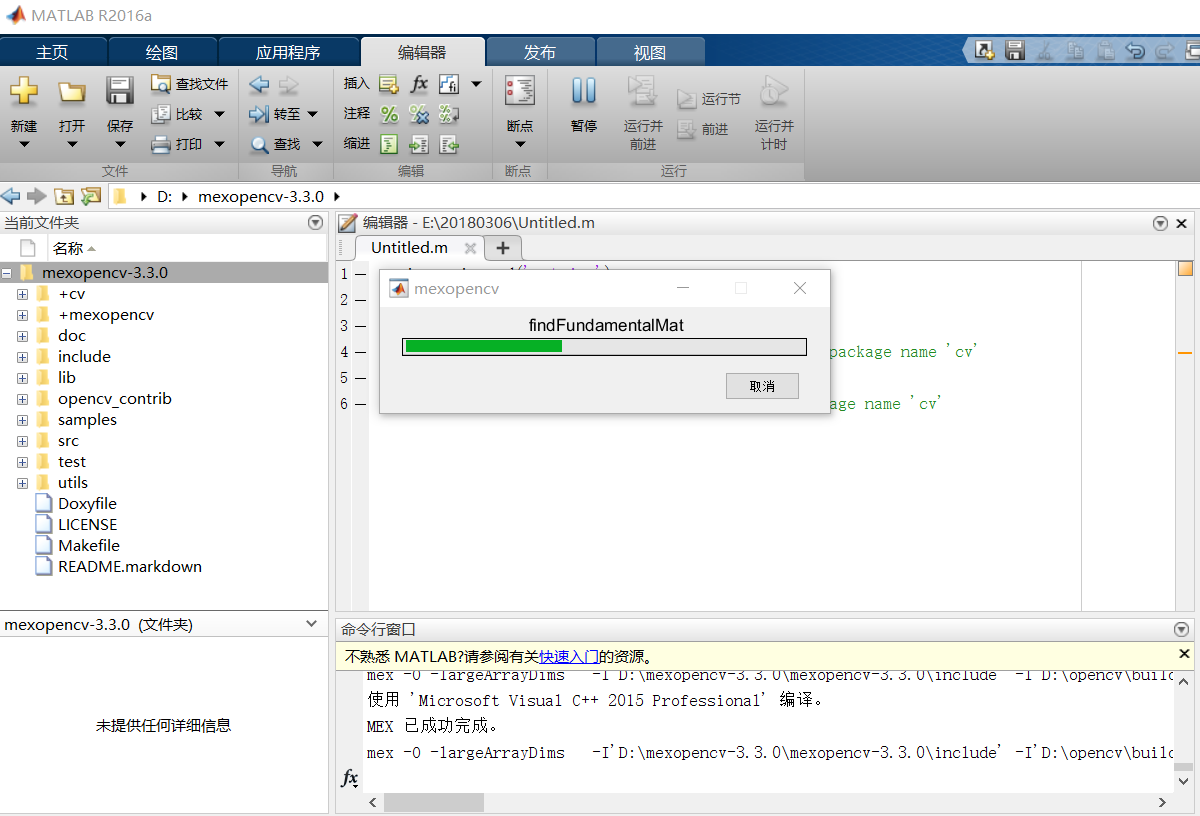Click the + new editor tab button
This screenshot has height=816, width=1200.
(502, 248)
